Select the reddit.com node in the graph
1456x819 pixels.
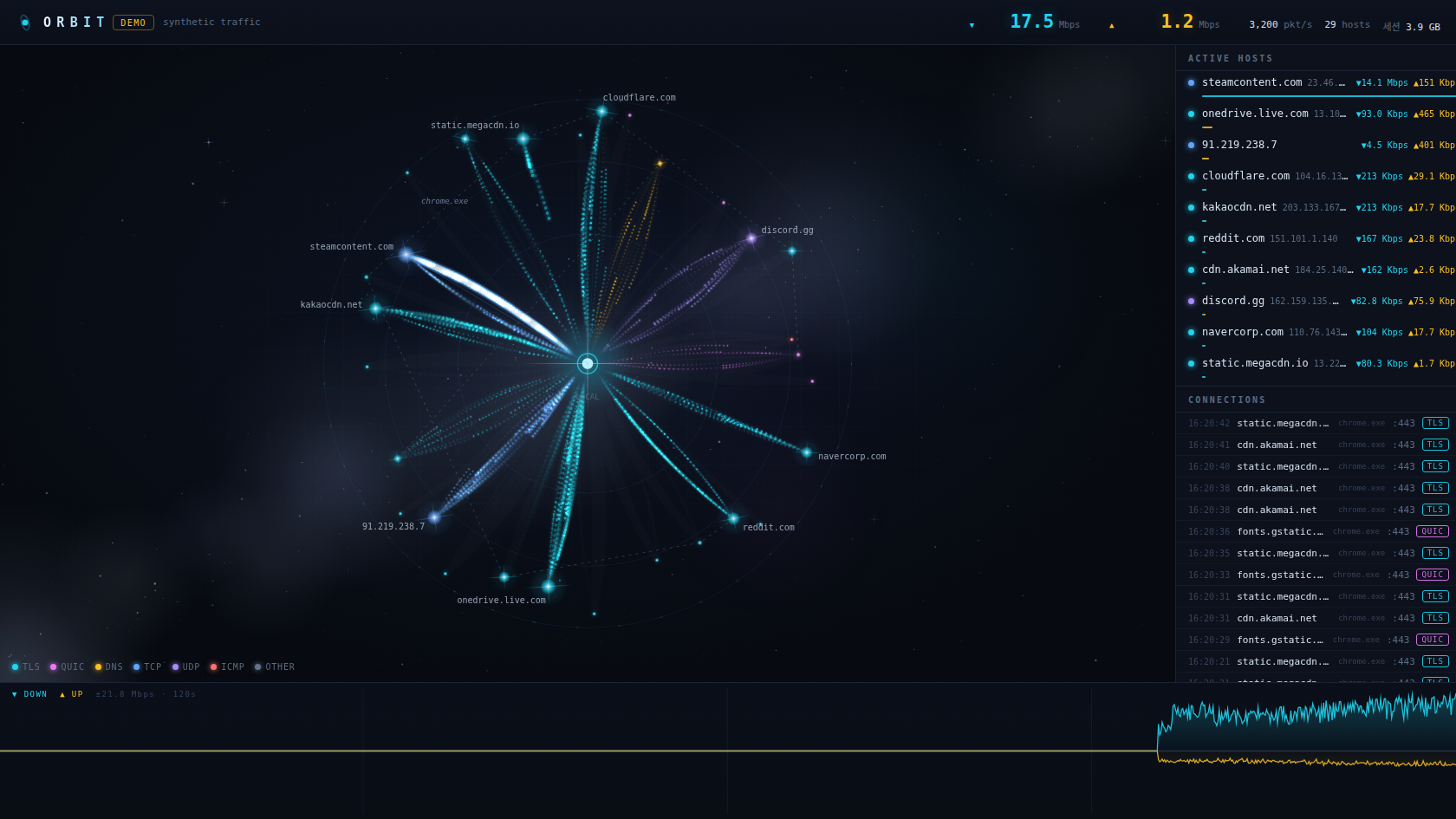pos(733,518)
